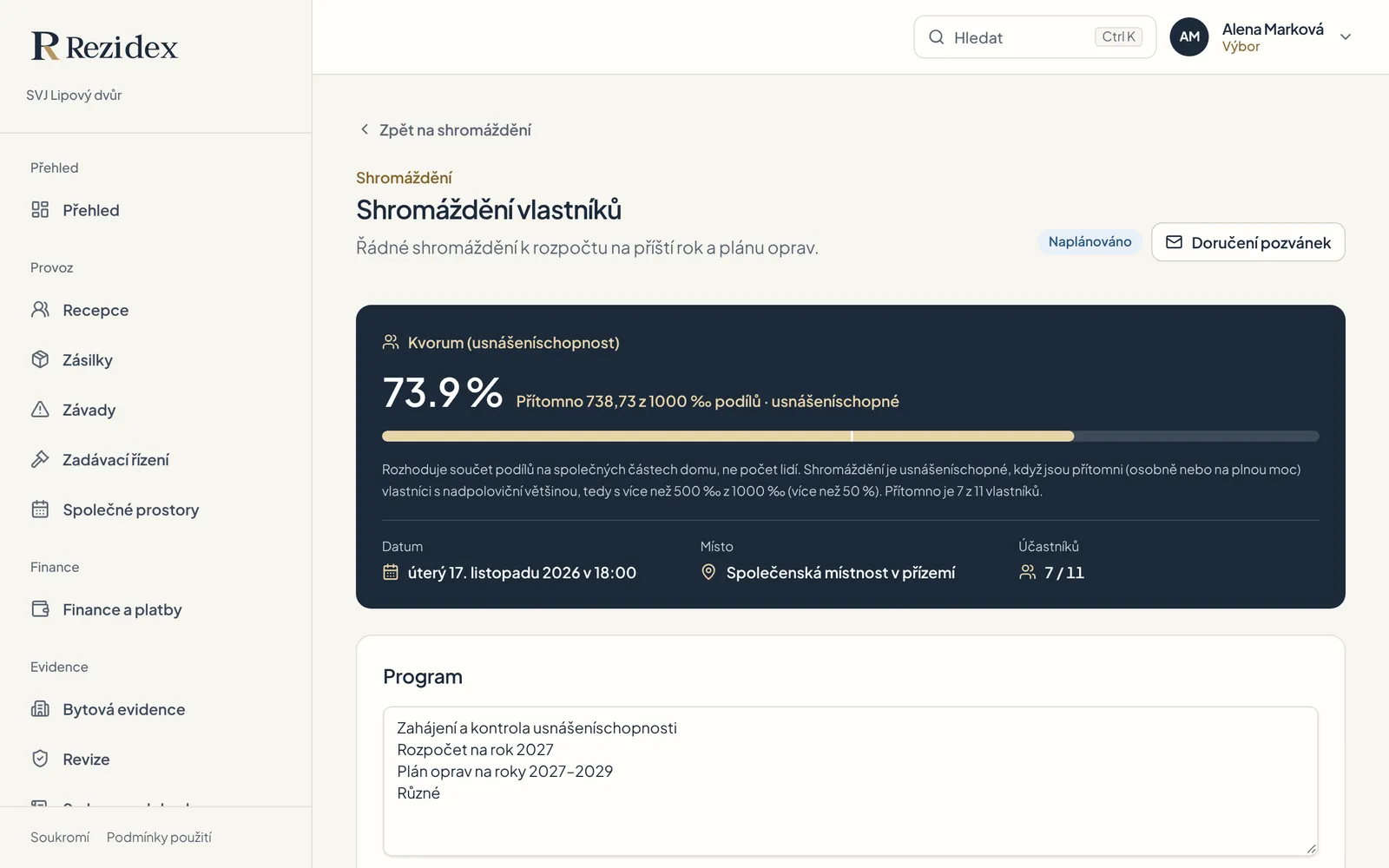Click the Doručení pozvánek button
Viewport: 1389px width, 868px height.
coord(1247,242)
